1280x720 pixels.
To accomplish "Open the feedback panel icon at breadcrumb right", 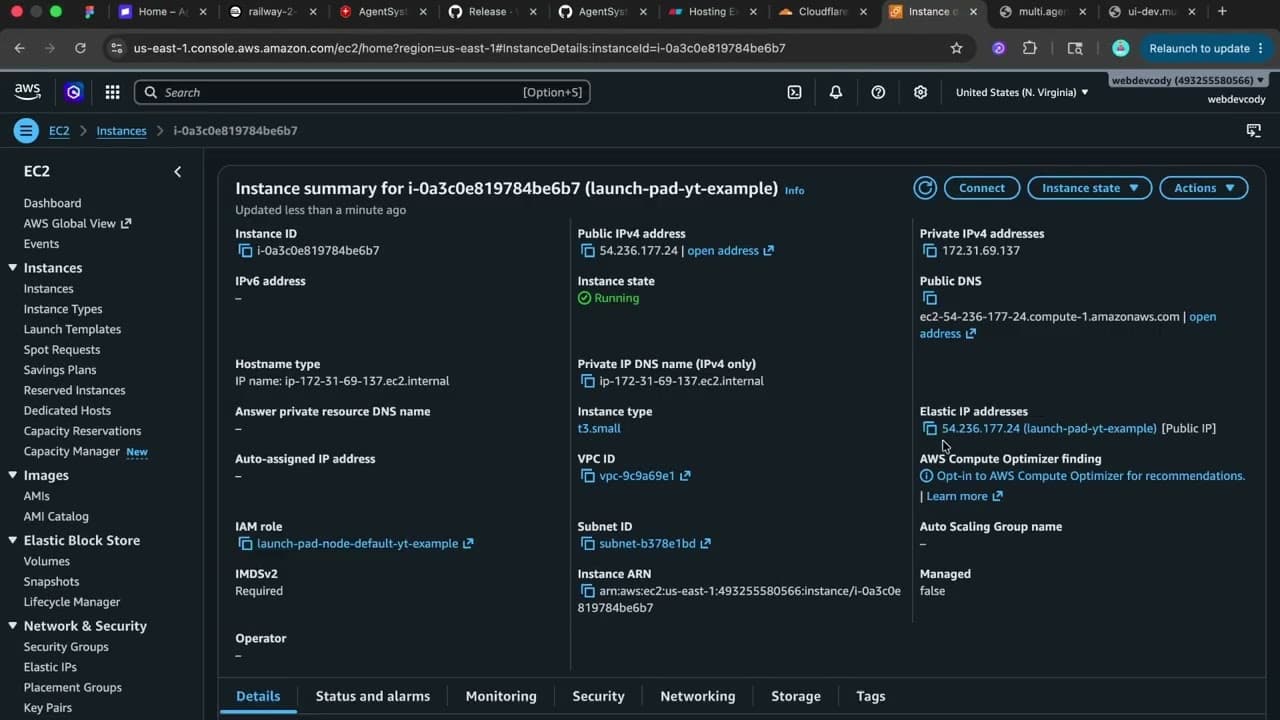I will pos(1253,131).
